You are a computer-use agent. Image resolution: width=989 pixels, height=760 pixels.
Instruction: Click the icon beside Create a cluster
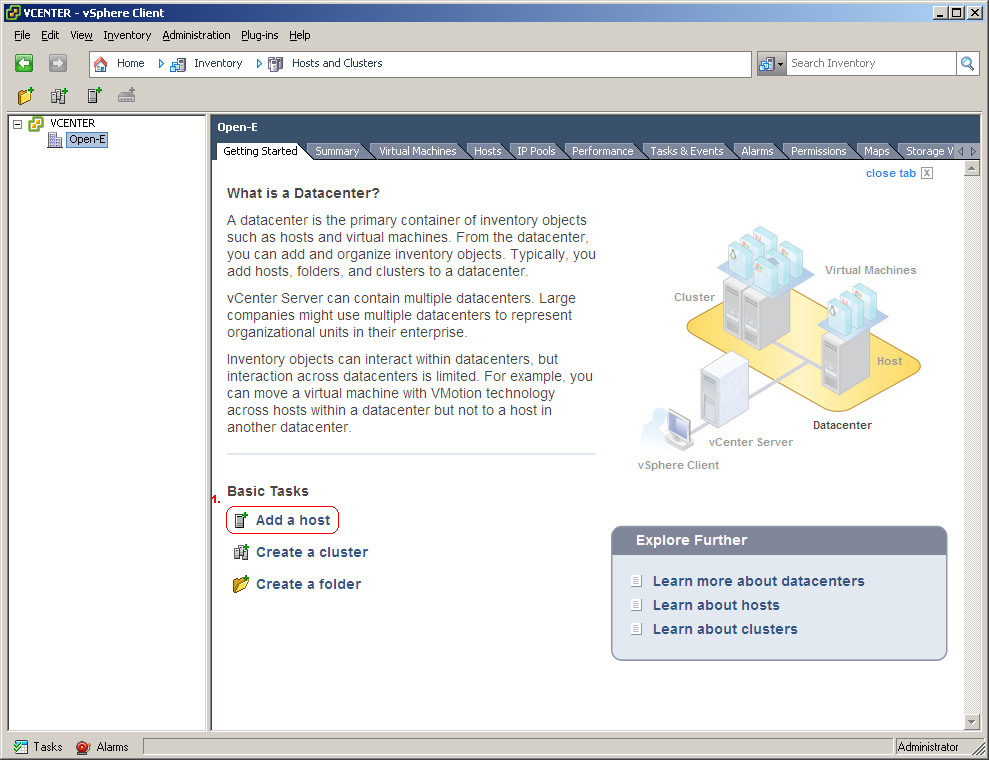point(241,552)
